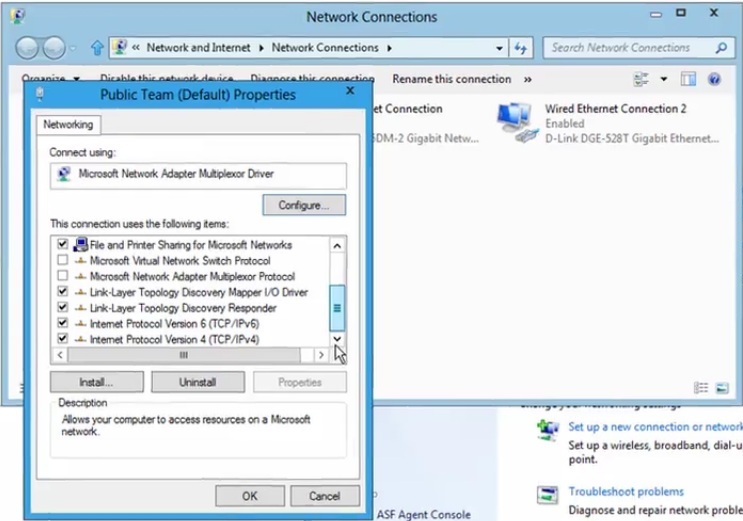Click the Up one level arrow icon
This screenshot has width=743, height=521.
(x=97, y=47)
